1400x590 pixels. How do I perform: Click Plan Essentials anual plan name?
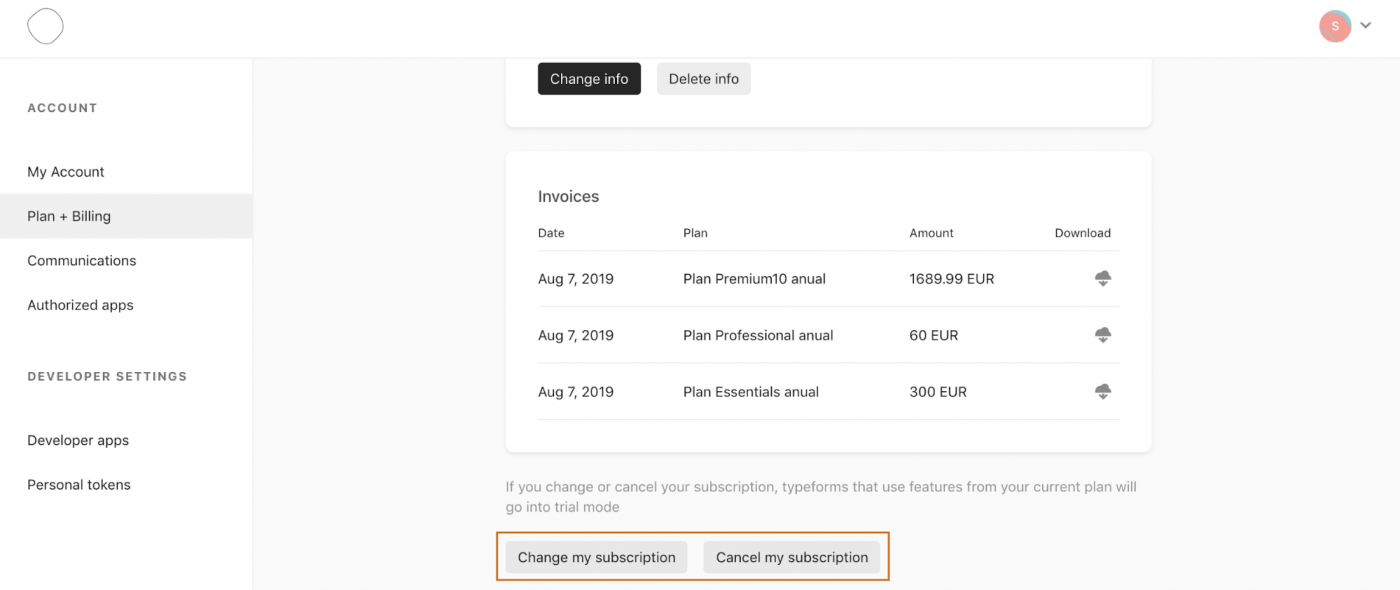click(x=751, y=392)
